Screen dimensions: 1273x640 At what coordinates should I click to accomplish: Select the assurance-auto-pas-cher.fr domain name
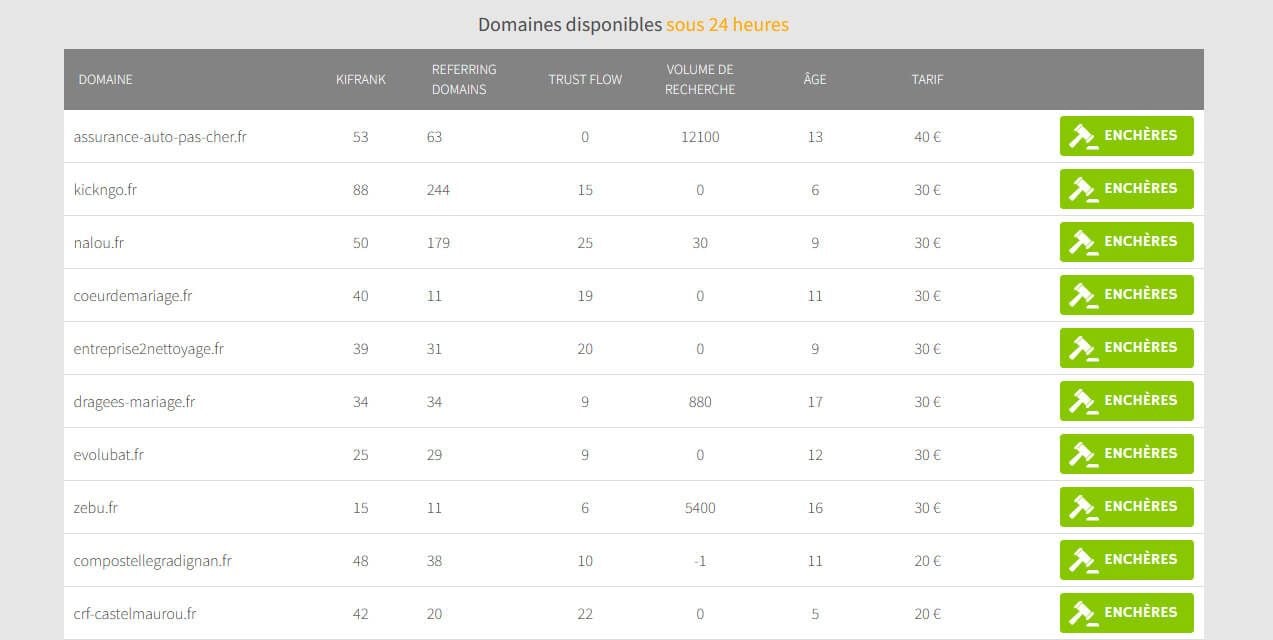click(x=160, y=137)
